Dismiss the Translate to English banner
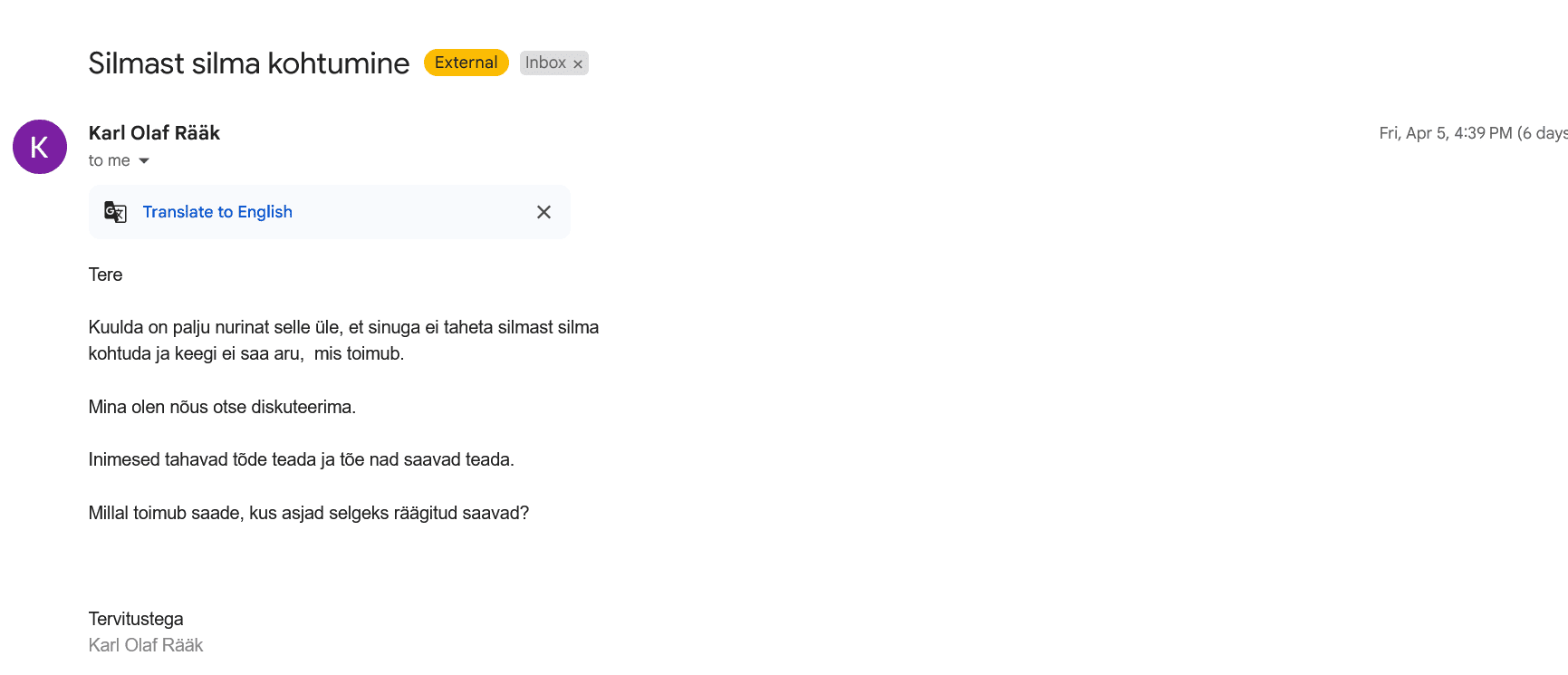Screen dimensions: 1568x675 point(544,212)
